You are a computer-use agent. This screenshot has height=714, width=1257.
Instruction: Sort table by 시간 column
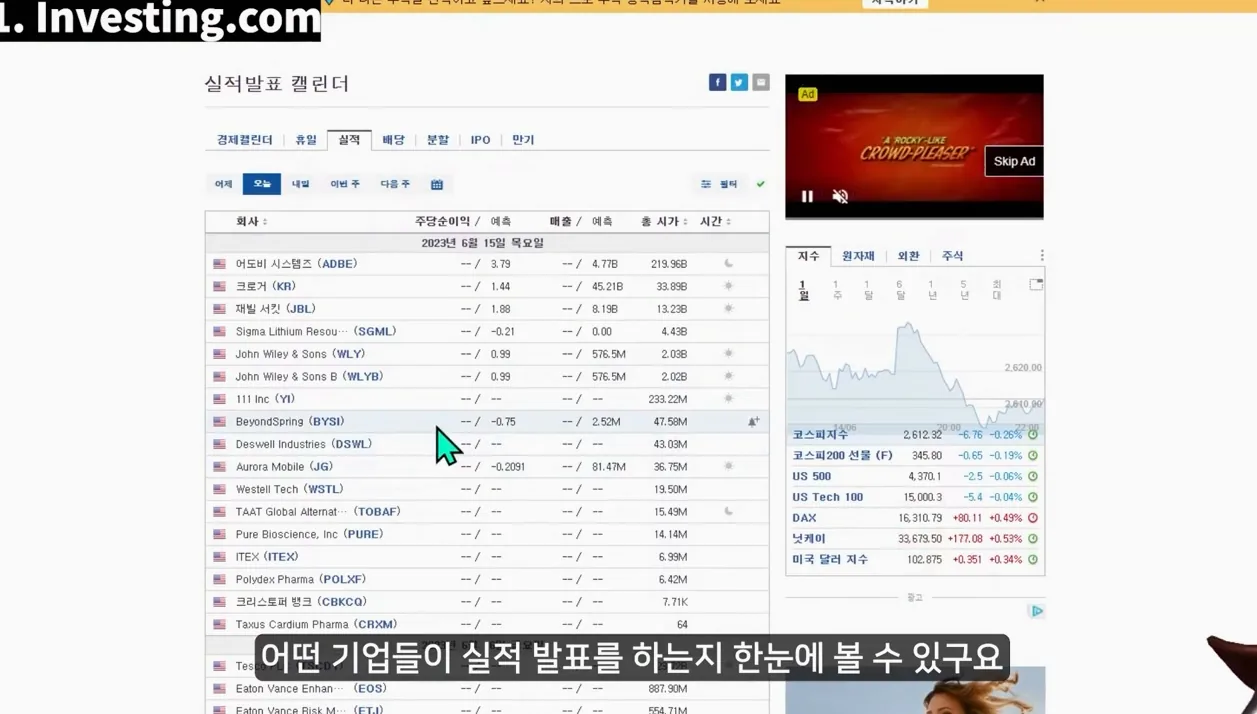coord(716,221)
